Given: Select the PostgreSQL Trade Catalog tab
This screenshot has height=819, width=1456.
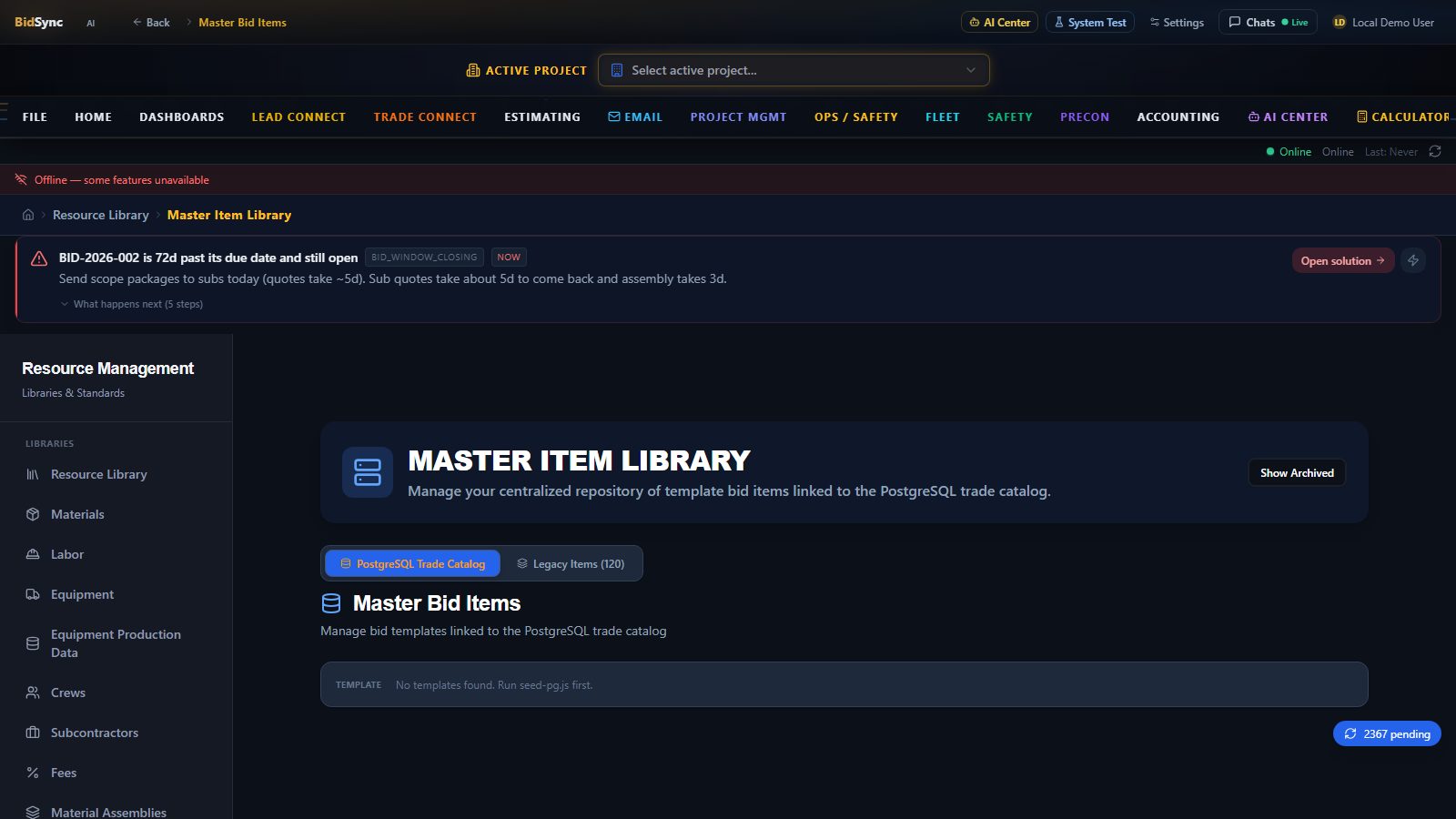Looking at the screenshot, I should click(x=412, y=563).
